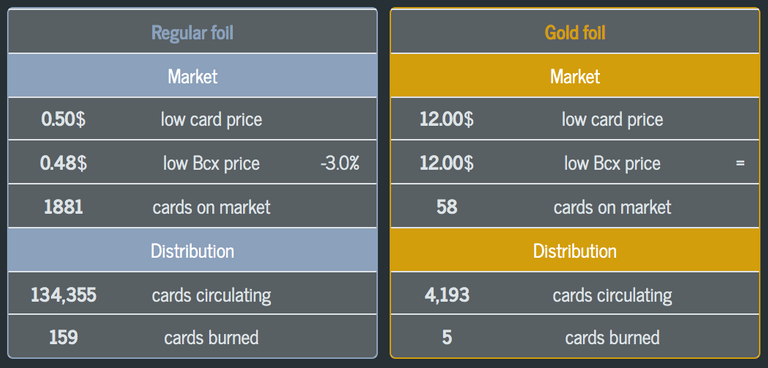The image size is (768, 368).
Task: Select the Gold foil low Bcx price label
Action: pos(612,163)
